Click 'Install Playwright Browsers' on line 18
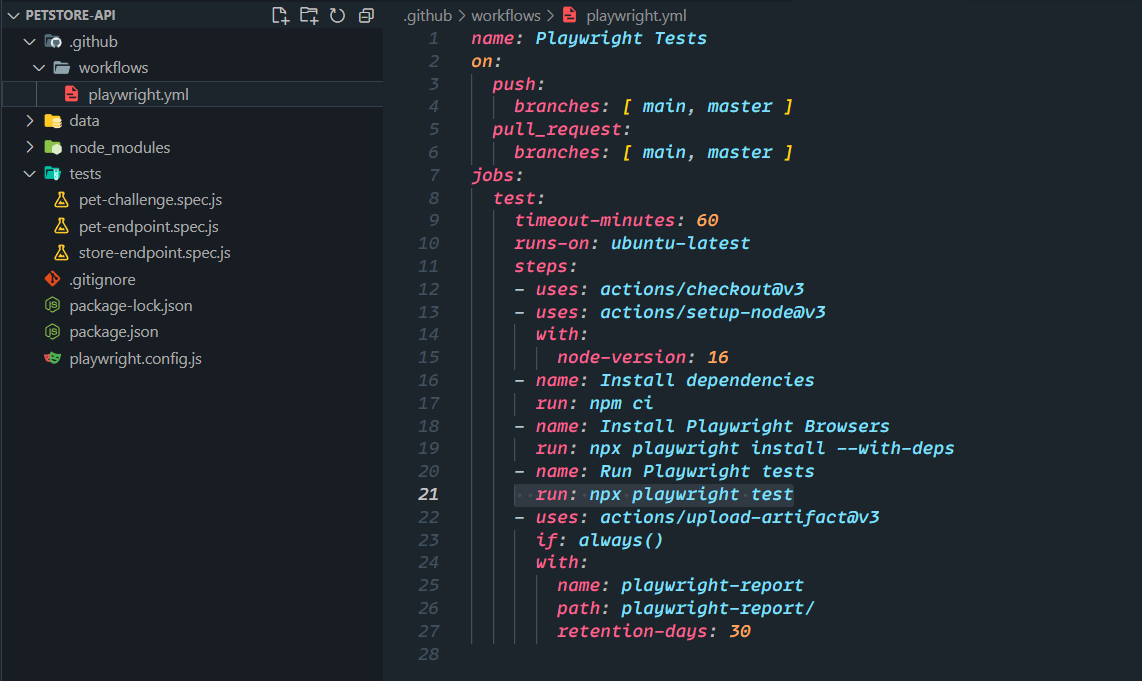 point(744,426)
